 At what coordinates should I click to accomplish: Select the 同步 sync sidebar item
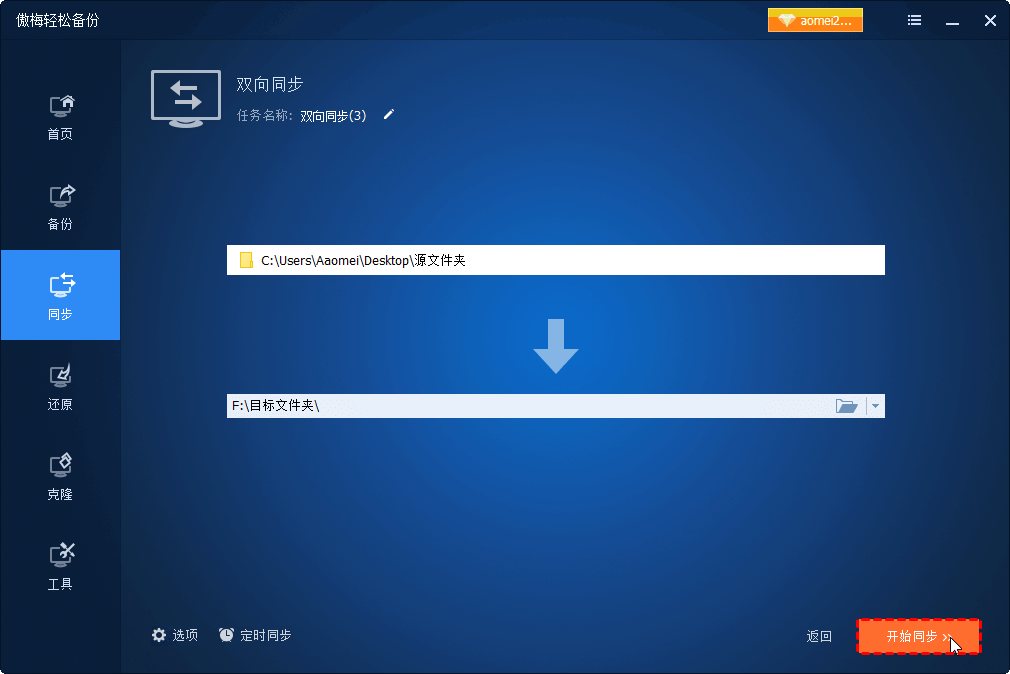click(x=61, y=295)
